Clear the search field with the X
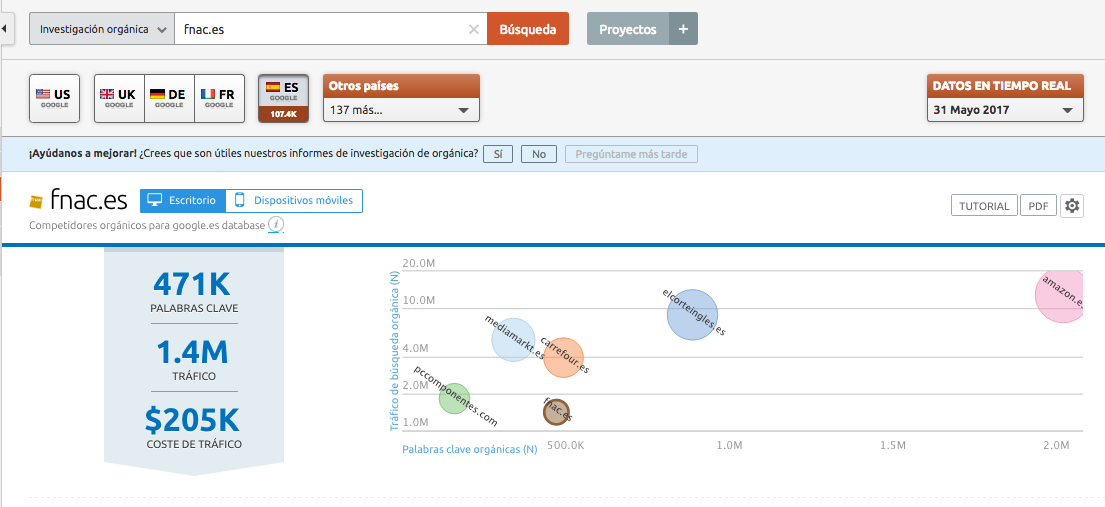Viewport: 1105px width, 507px height. tap(474, 30)
